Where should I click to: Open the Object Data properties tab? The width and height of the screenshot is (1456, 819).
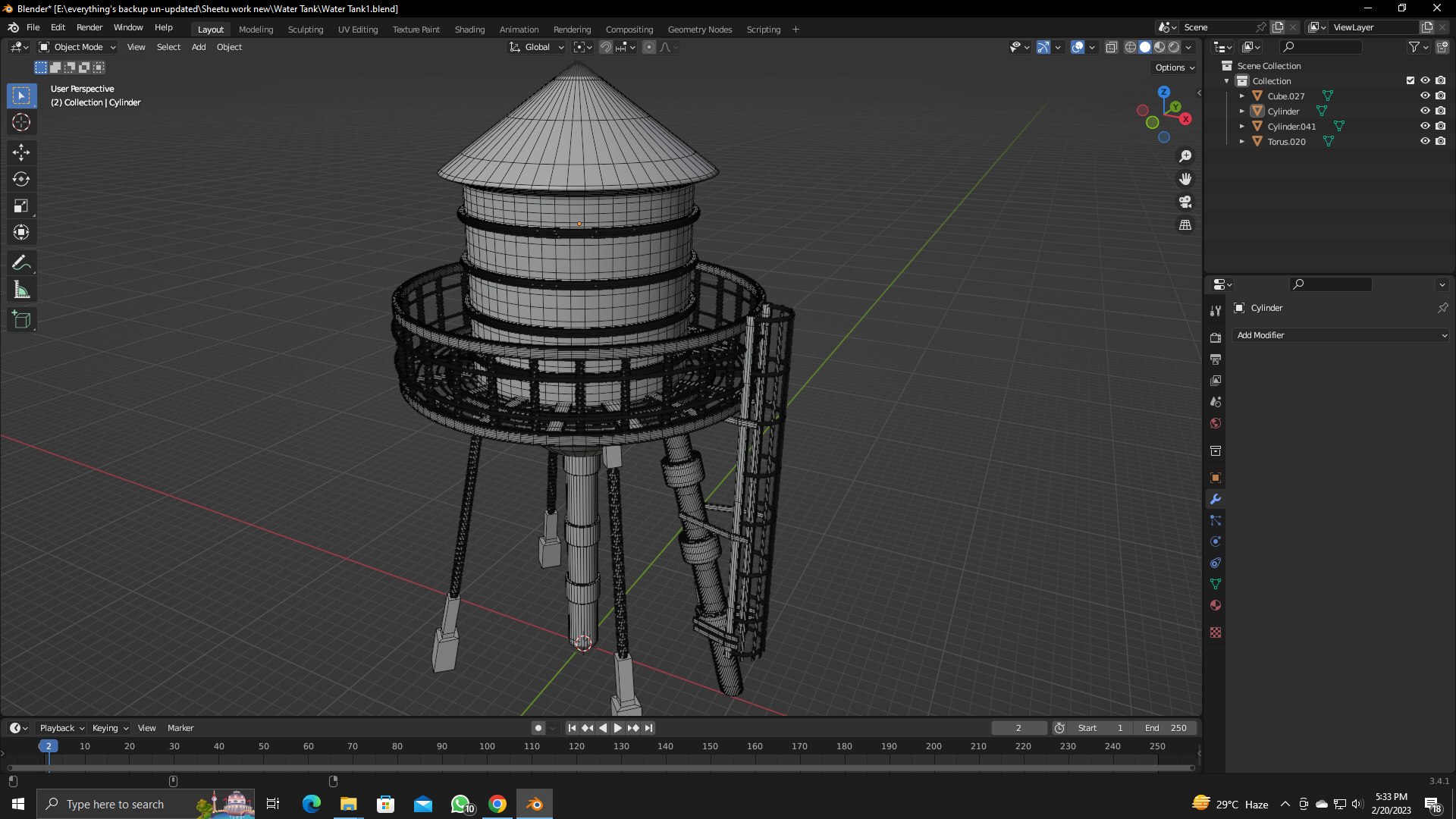click(1216, 584)
